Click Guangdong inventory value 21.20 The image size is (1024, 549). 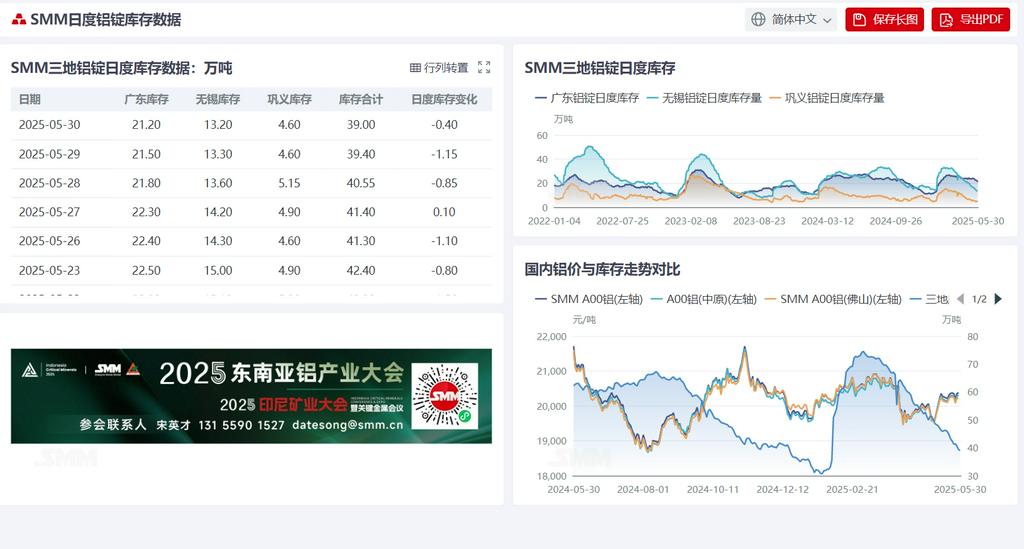pyautogui.click(x=146, y=125)
